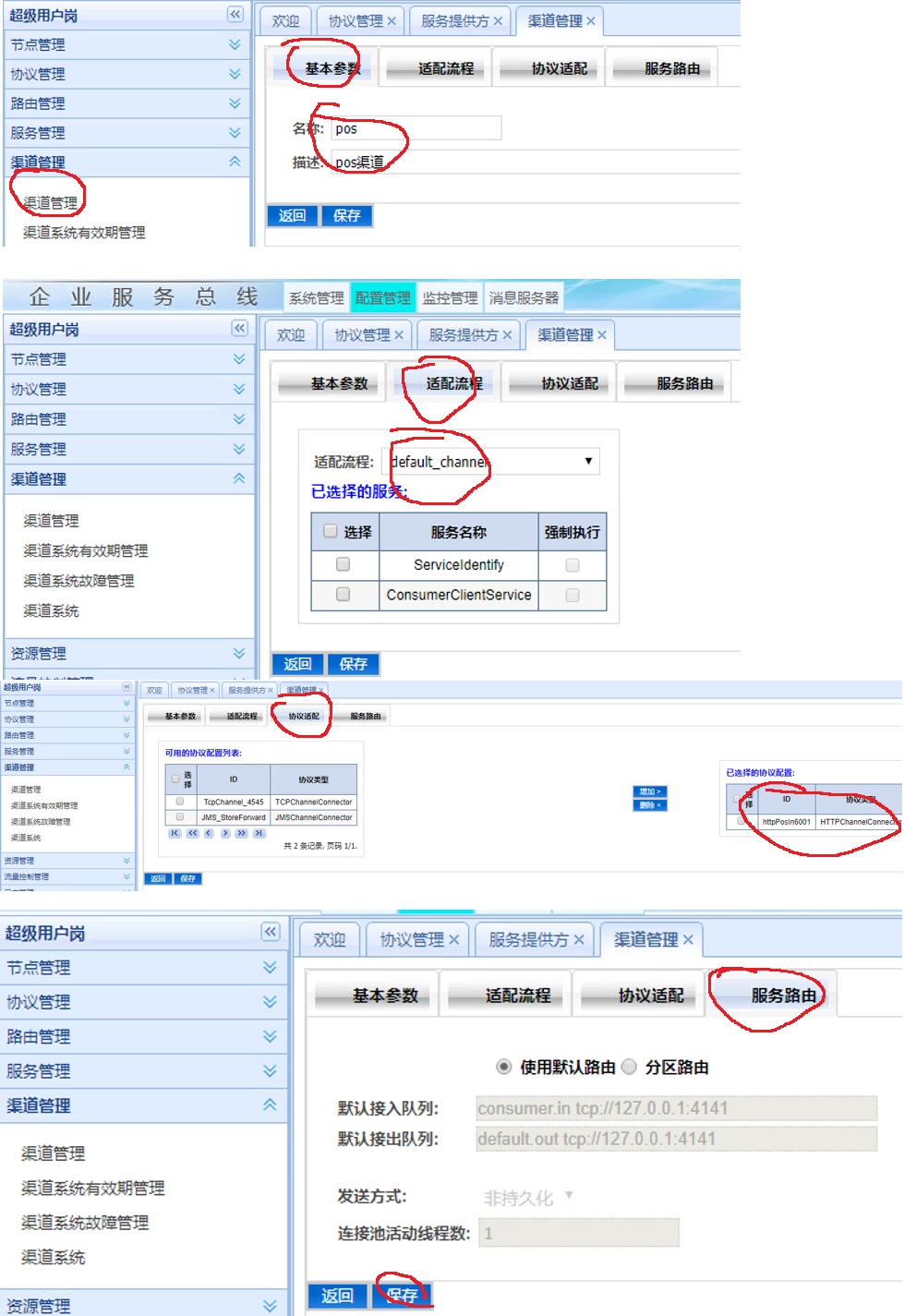Viewport: 904px width, 1316px height.
Task: Switch to the 监控管理 top menu
Action: coord(450,297)
